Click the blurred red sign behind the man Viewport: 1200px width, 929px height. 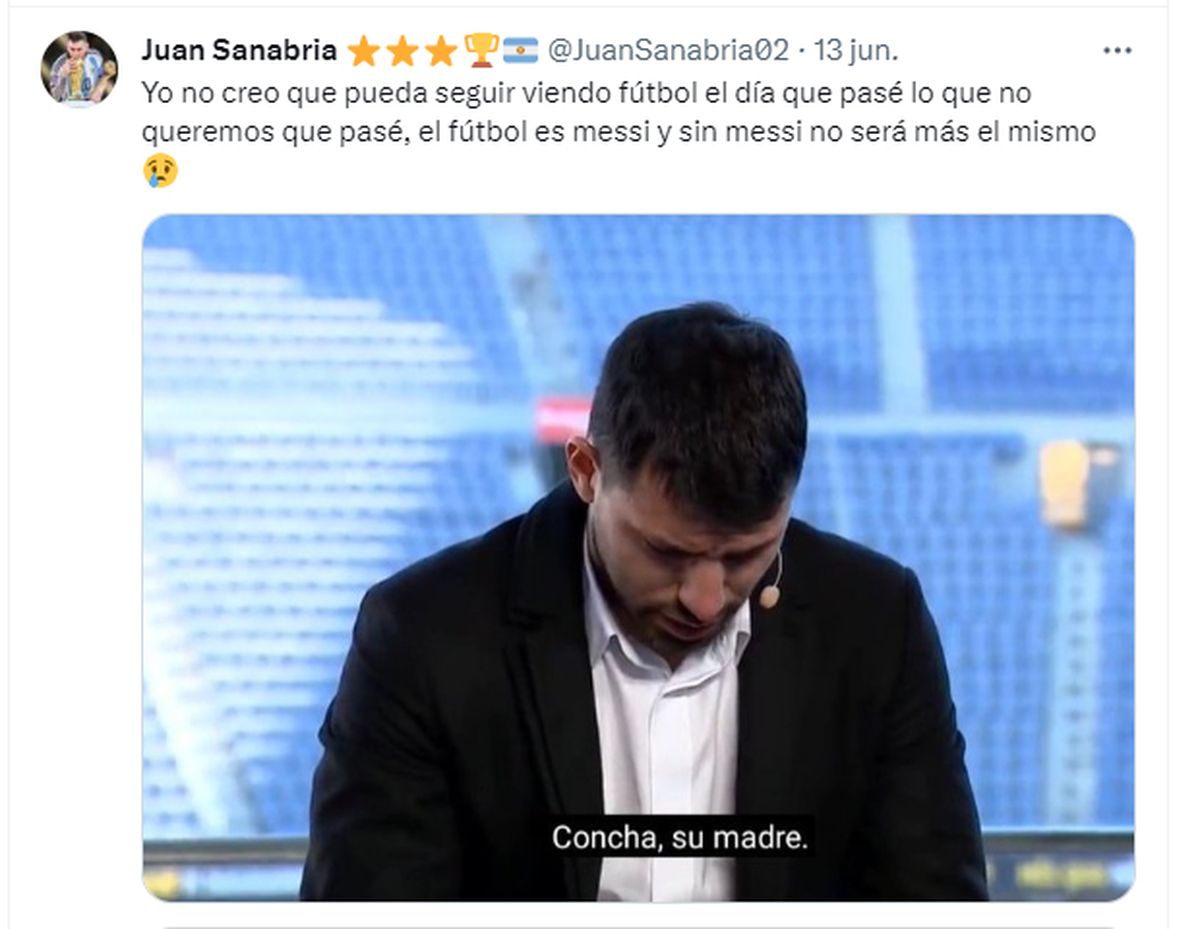pyautogui.click(x=563, y=419)
